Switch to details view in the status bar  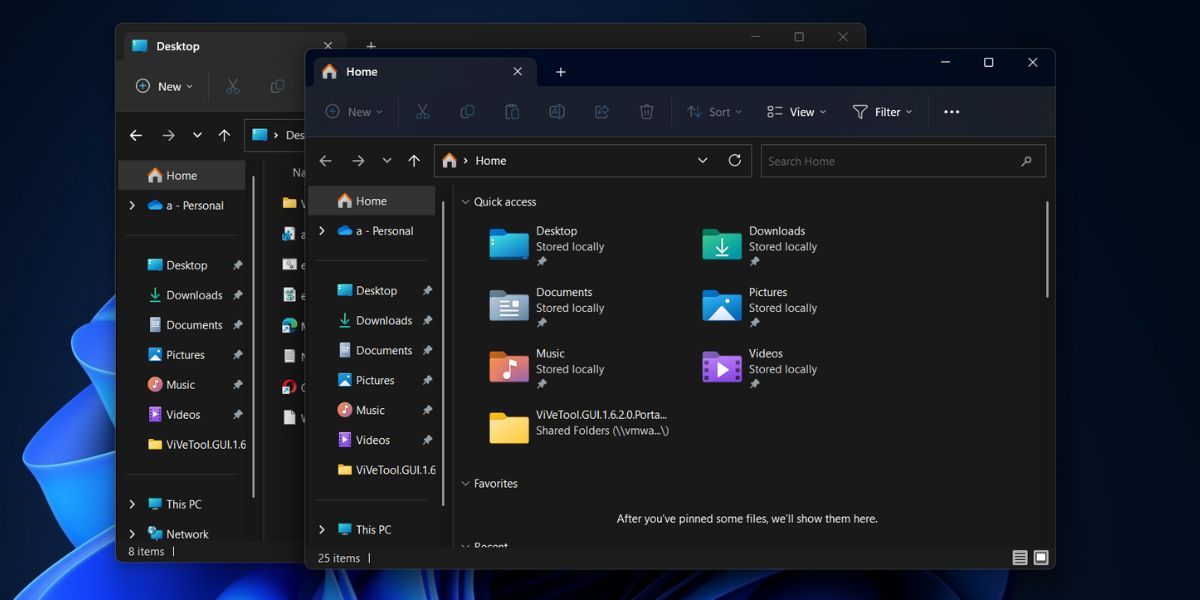pyautogui.click(x=1019, y=557)
